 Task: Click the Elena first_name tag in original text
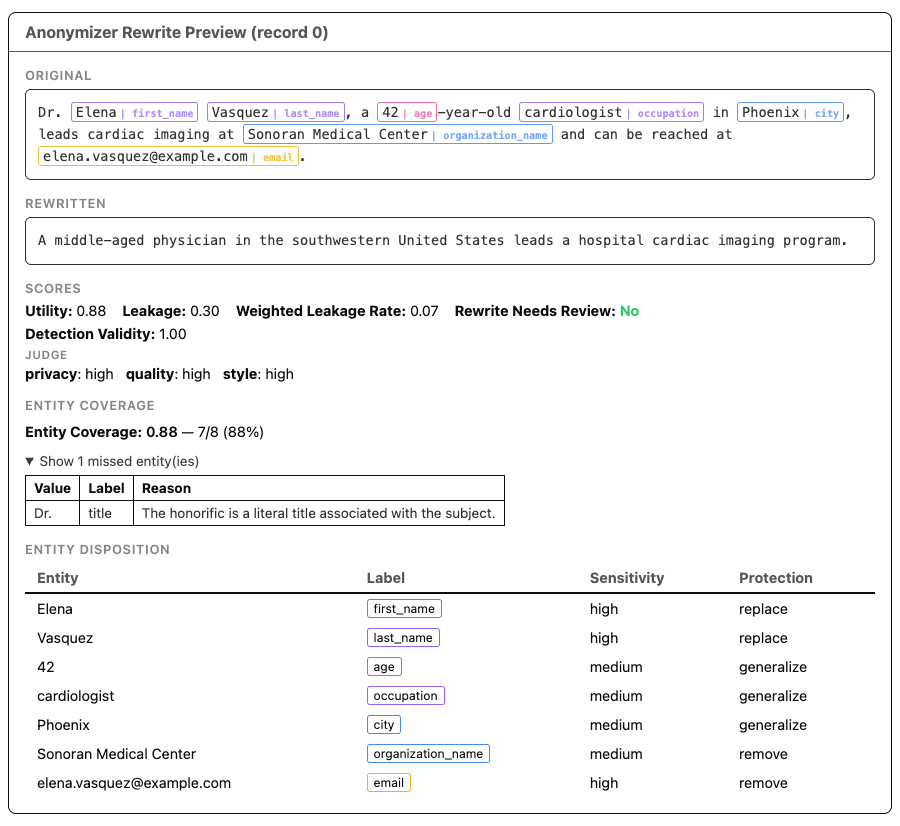tap(134, 113)
